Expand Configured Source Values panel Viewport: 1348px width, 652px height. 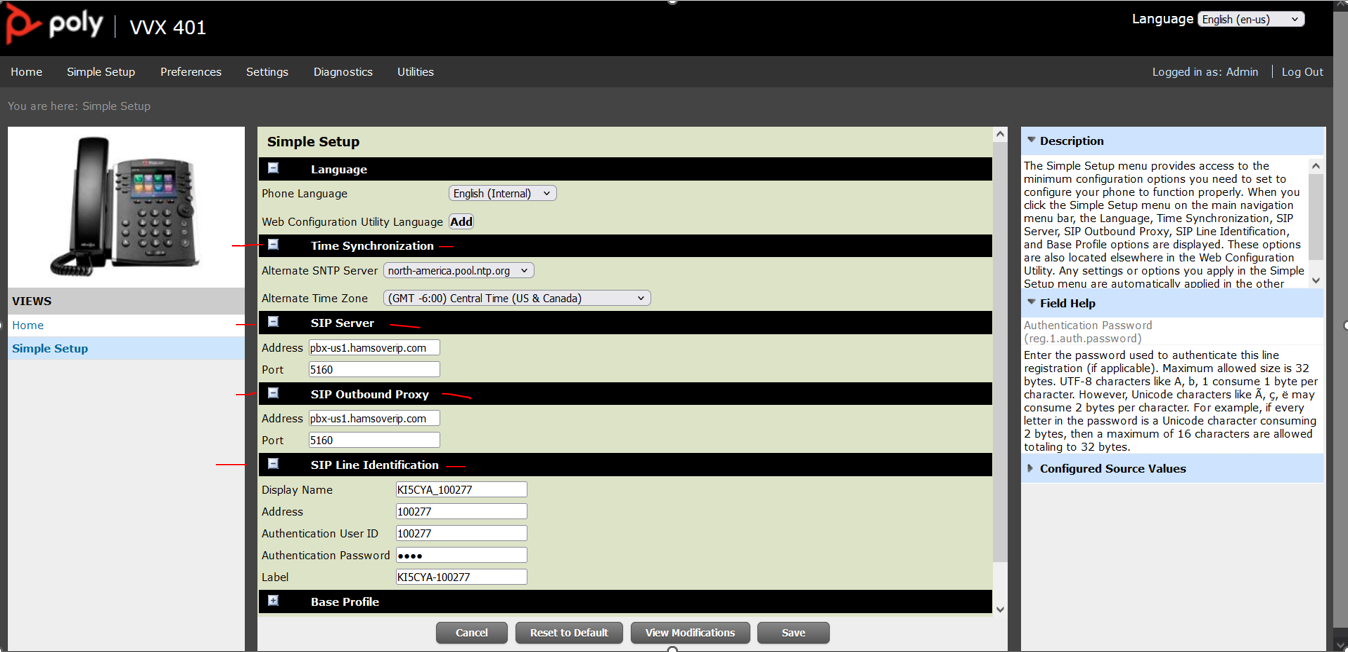(1031, 468)
